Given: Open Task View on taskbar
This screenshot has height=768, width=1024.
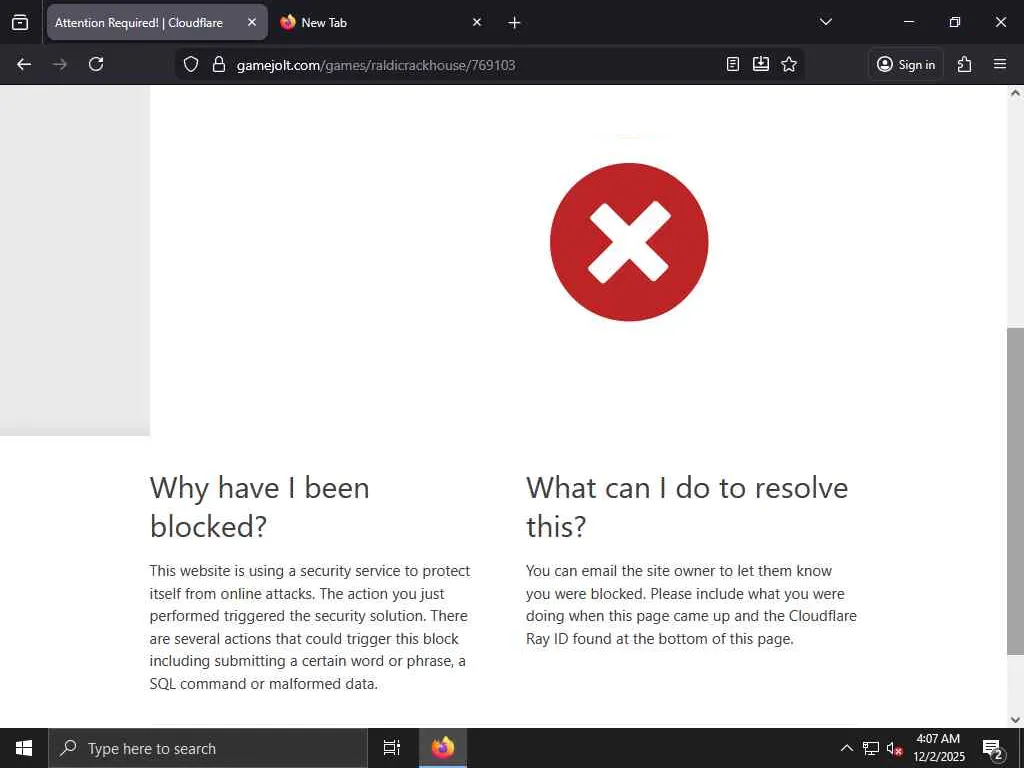Looking at the screenshot, I should 392,748.
